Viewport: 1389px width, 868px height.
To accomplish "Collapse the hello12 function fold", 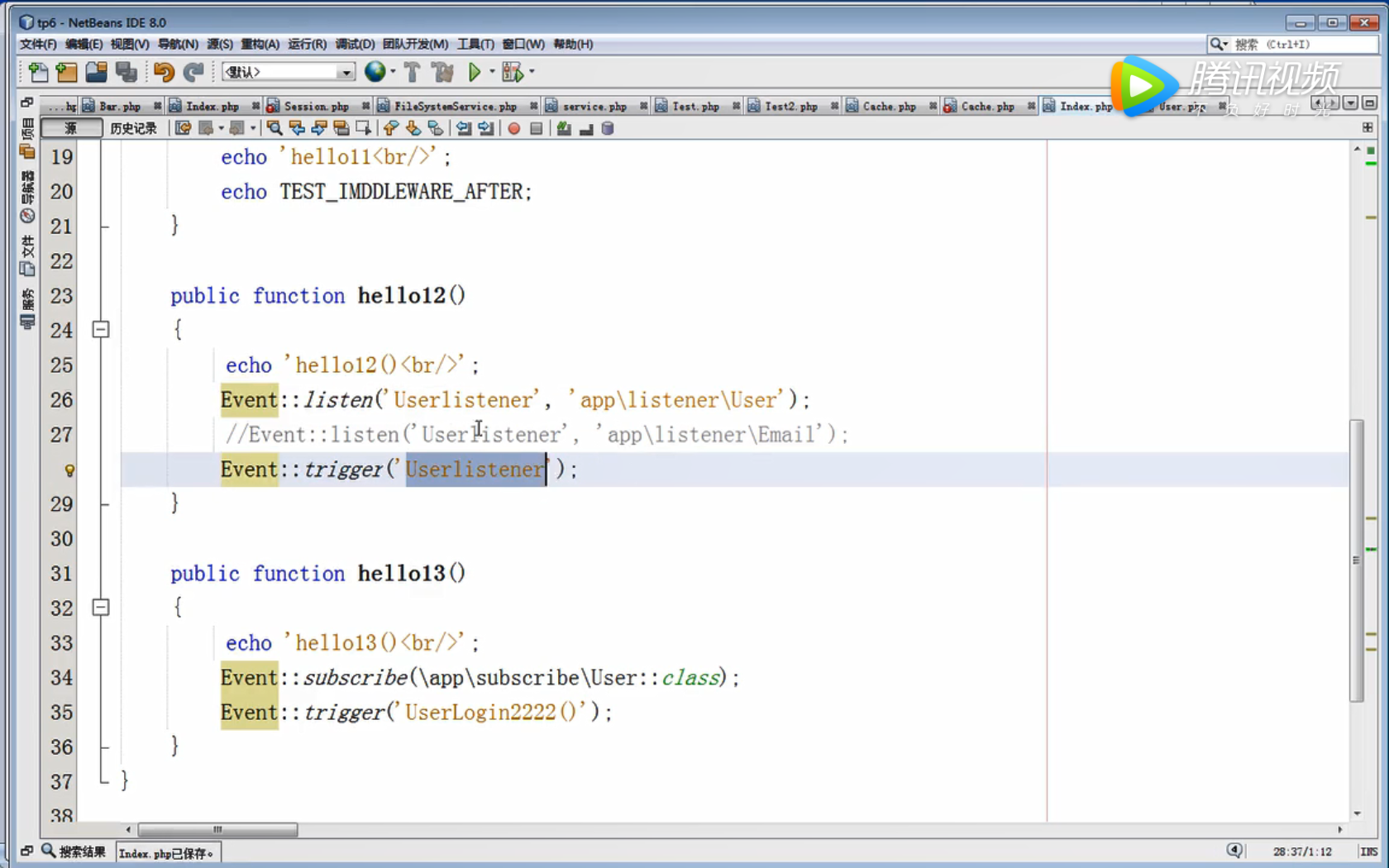I will click(101, 330).
